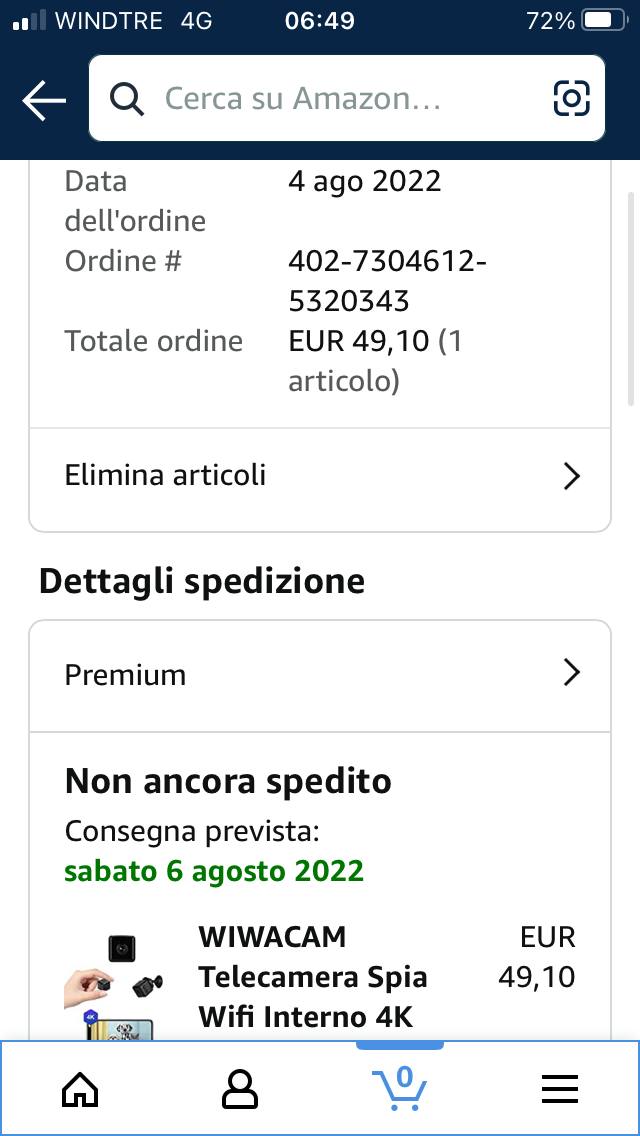Open the account profile icon
This screenshot has height=1136, width=640.
point(240,1089)
